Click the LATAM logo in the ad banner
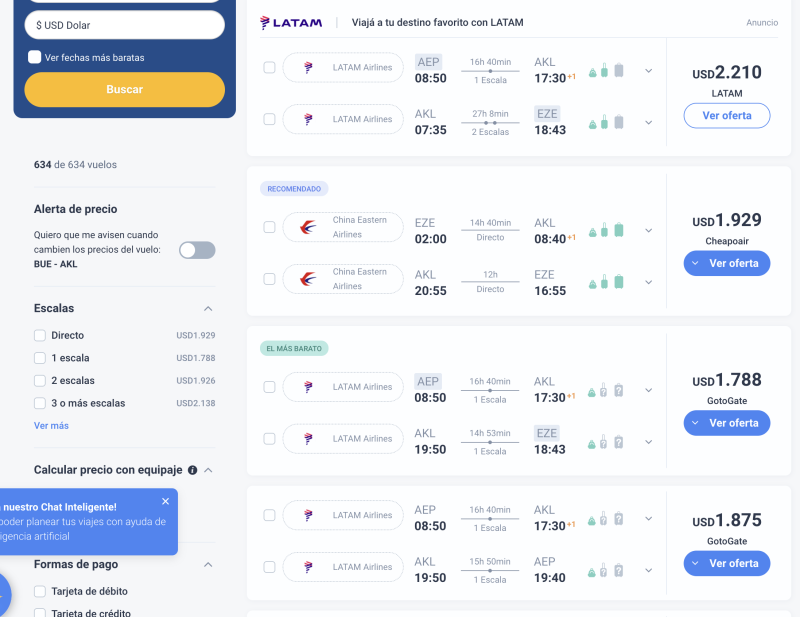800x617 pixels. (x=291, y=22)
